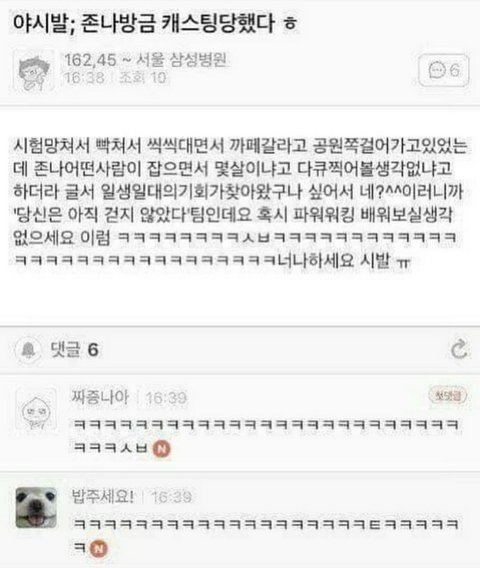Open 짜증나아's peach profile picture
Viewport: 480px width, 568px height.
pos(36,409)
